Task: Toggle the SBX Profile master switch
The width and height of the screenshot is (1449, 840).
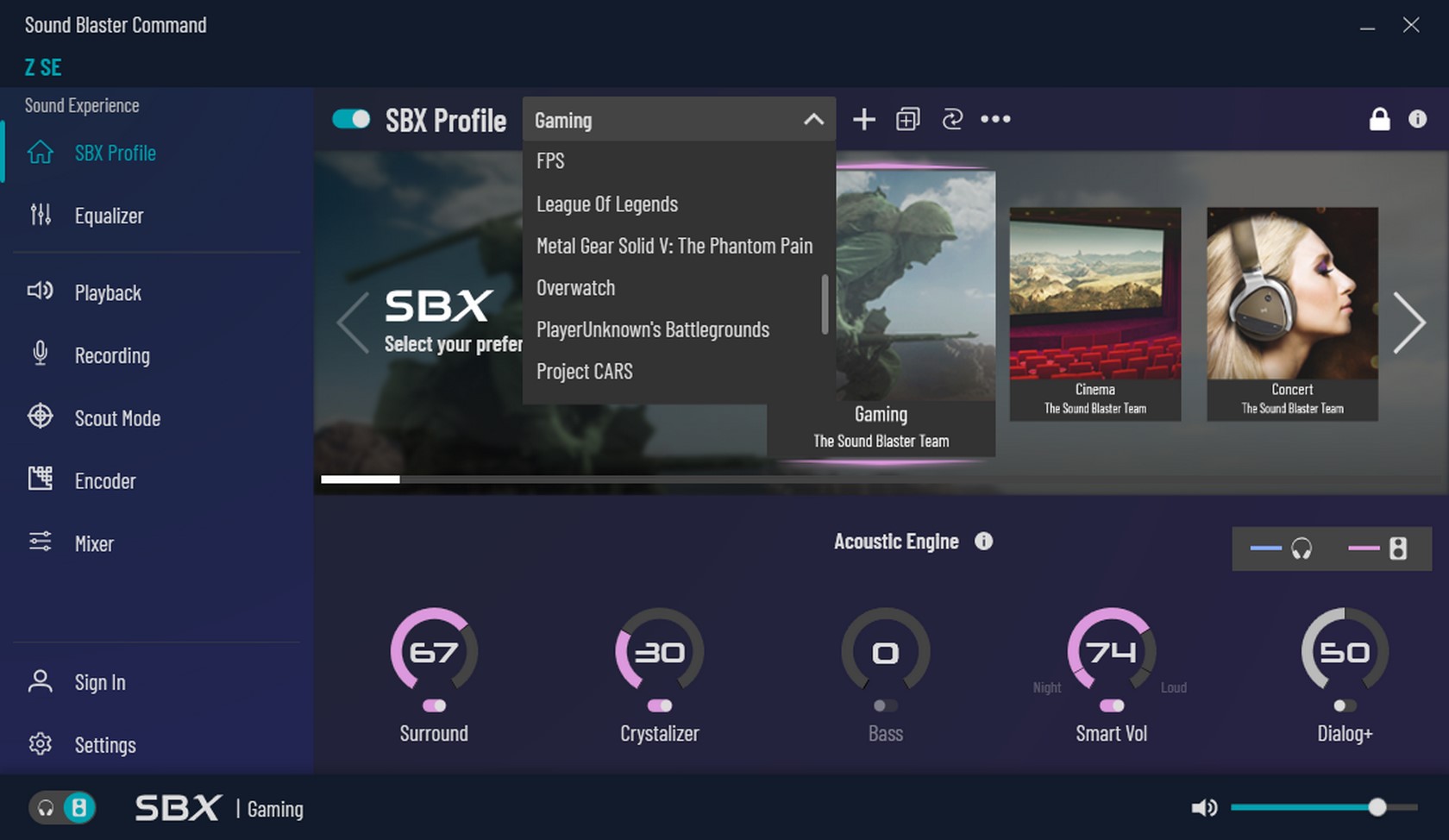Action: pyautogui.click(x=351, y=119)
